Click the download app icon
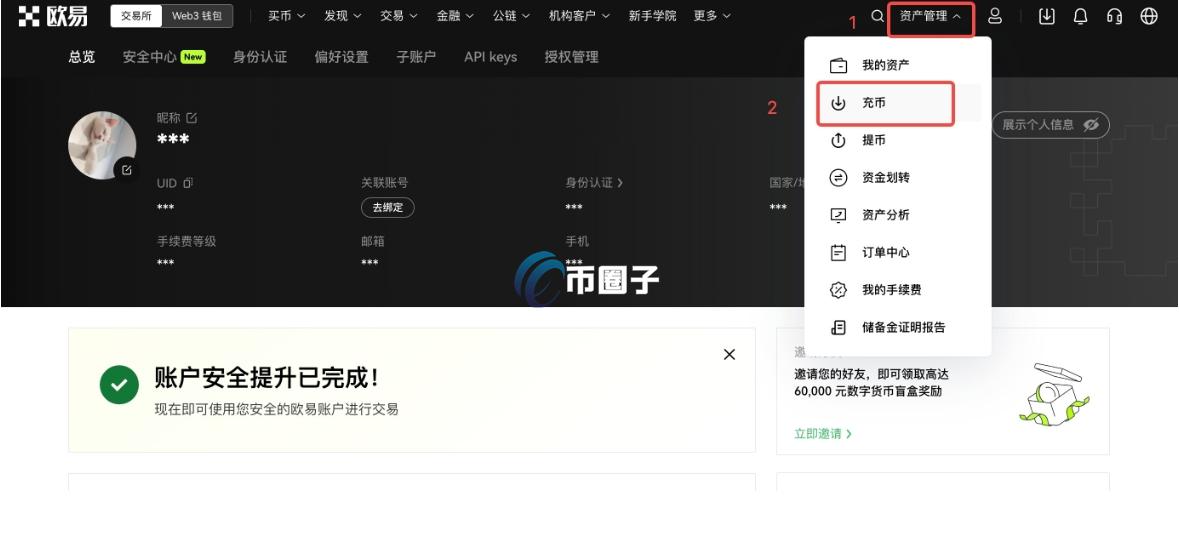 tap(1047, 16)
